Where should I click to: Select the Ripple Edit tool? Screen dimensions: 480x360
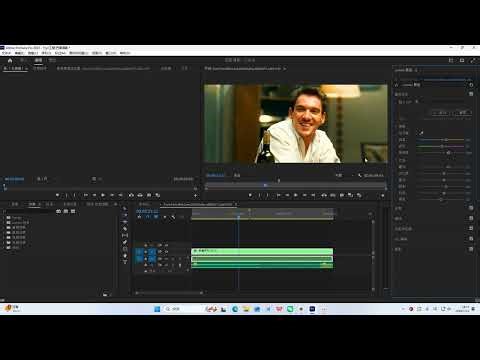(125, 222)
